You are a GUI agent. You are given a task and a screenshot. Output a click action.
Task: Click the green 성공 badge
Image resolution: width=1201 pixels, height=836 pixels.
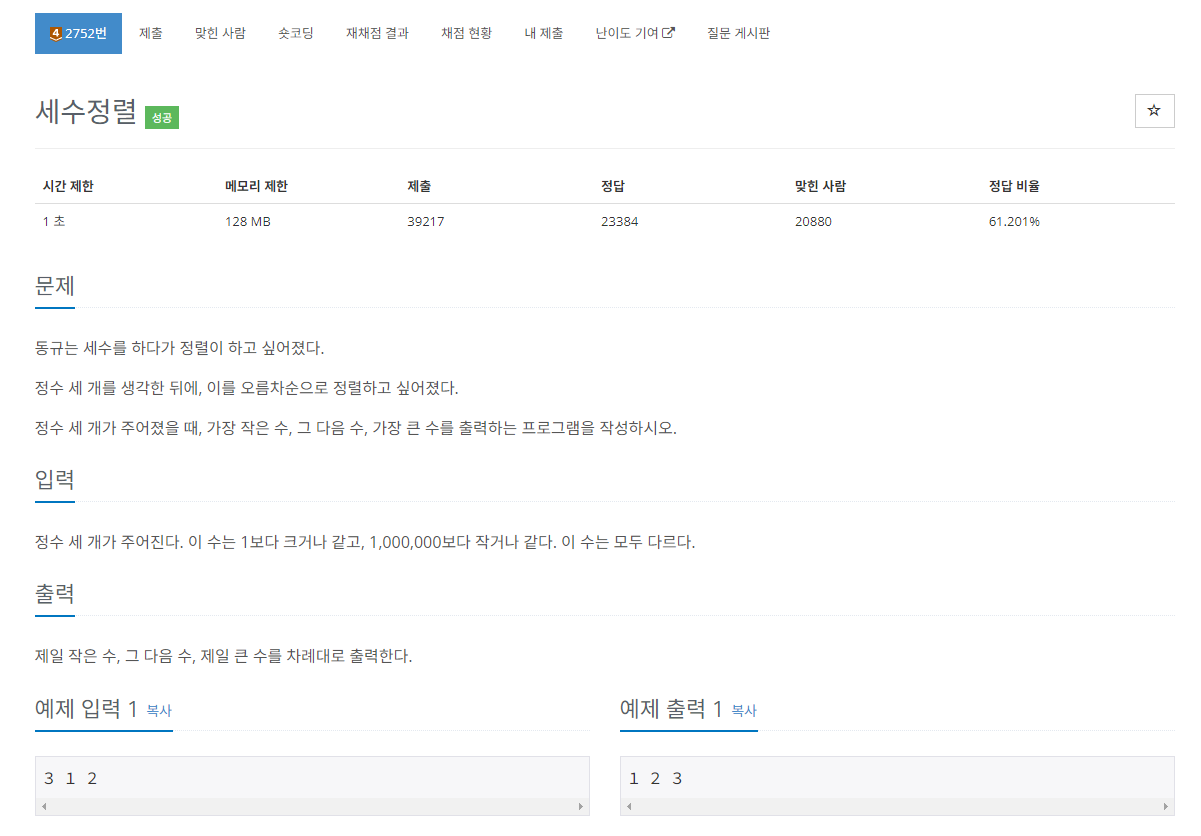pos(162,118)
